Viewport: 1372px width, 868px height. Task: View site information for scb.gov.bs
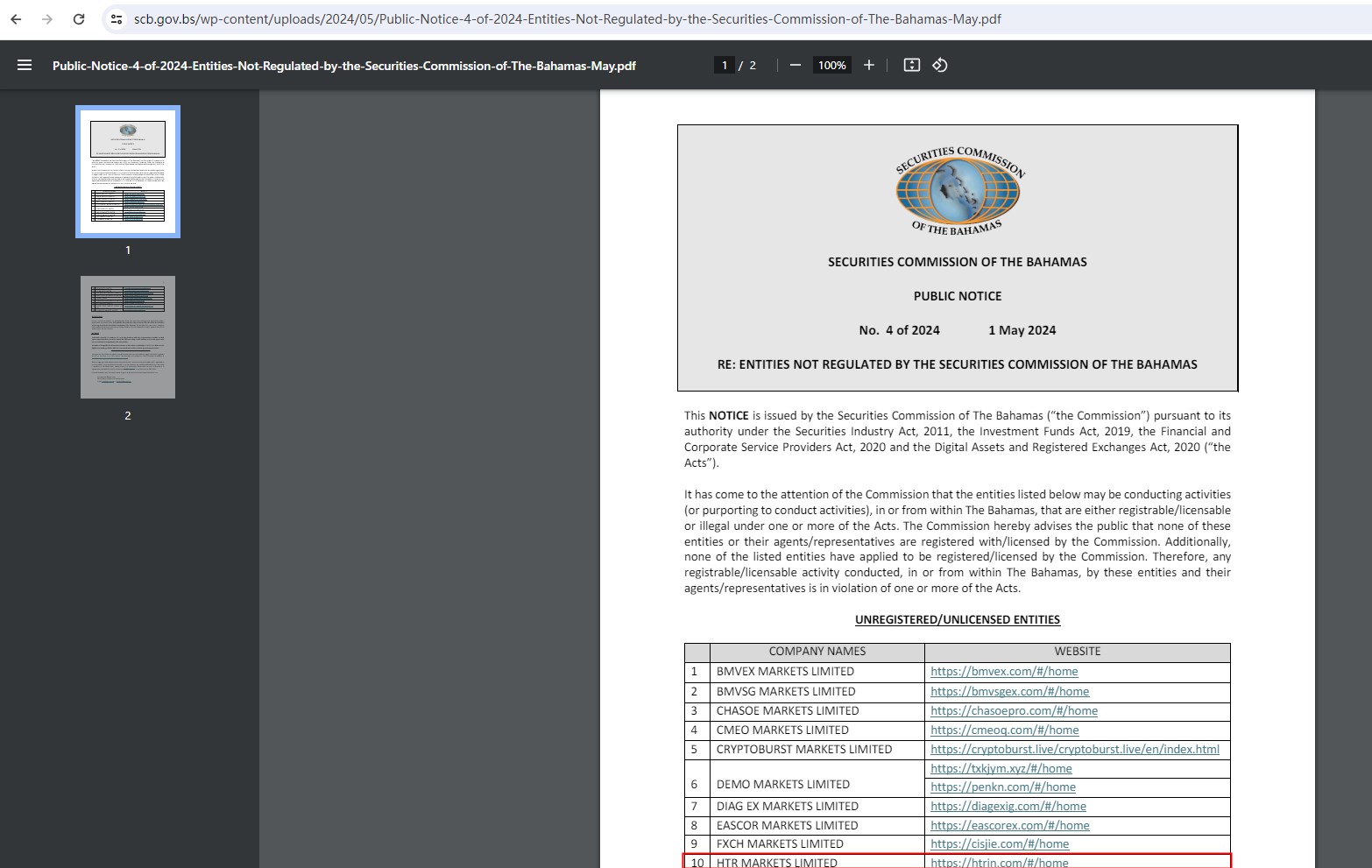pos(117,19)
